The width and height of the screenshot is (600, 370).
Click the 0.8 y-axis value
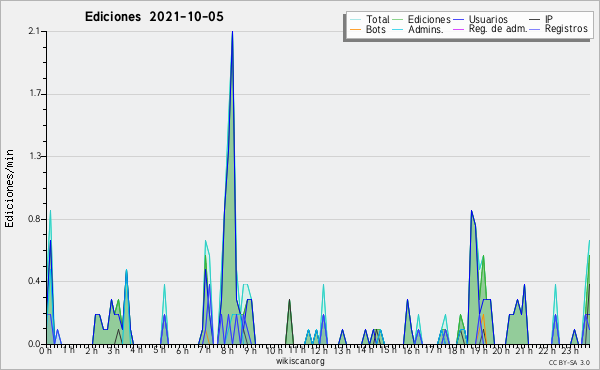34,219
